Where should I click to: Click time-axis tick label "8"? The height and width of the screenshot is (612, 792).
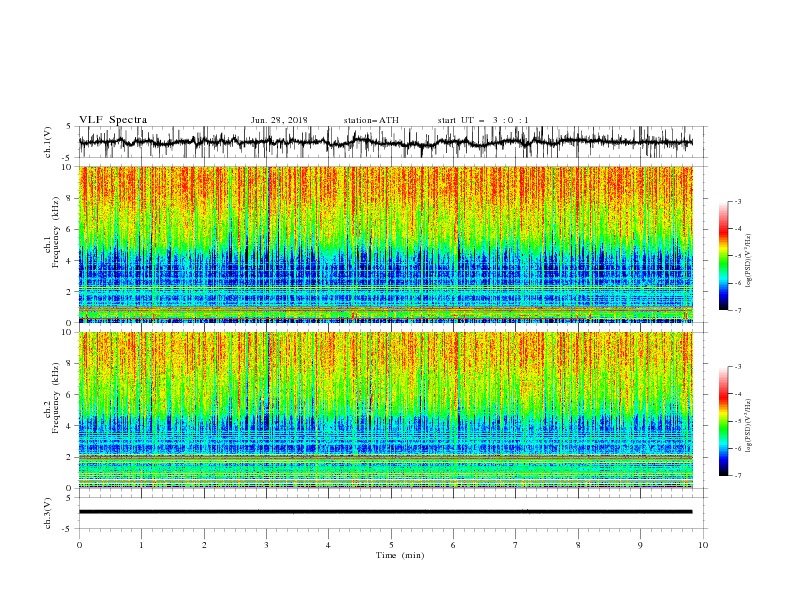(578, 545)
